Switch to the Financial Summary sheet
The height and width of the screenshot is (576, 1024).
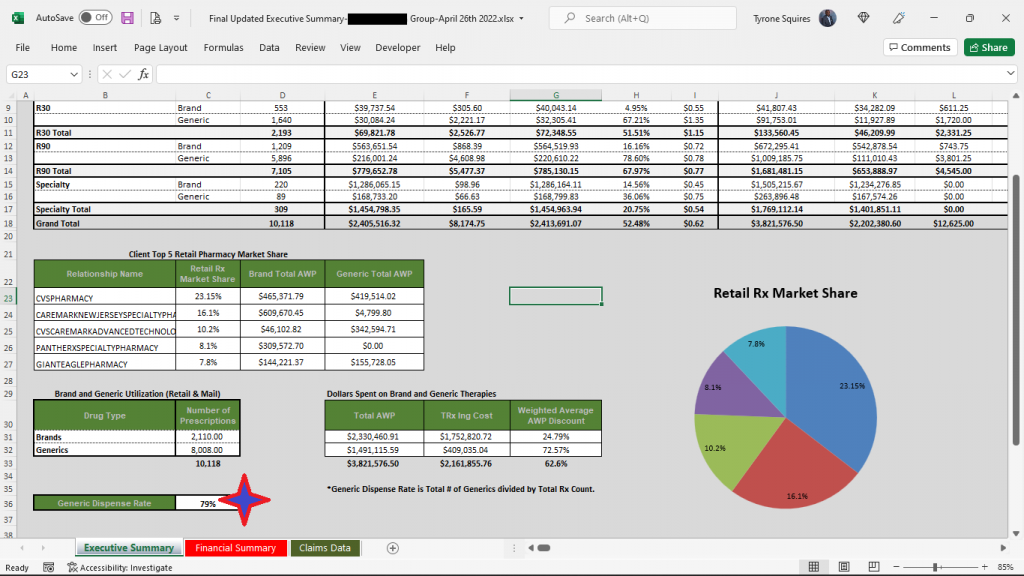tap(235, 548)
